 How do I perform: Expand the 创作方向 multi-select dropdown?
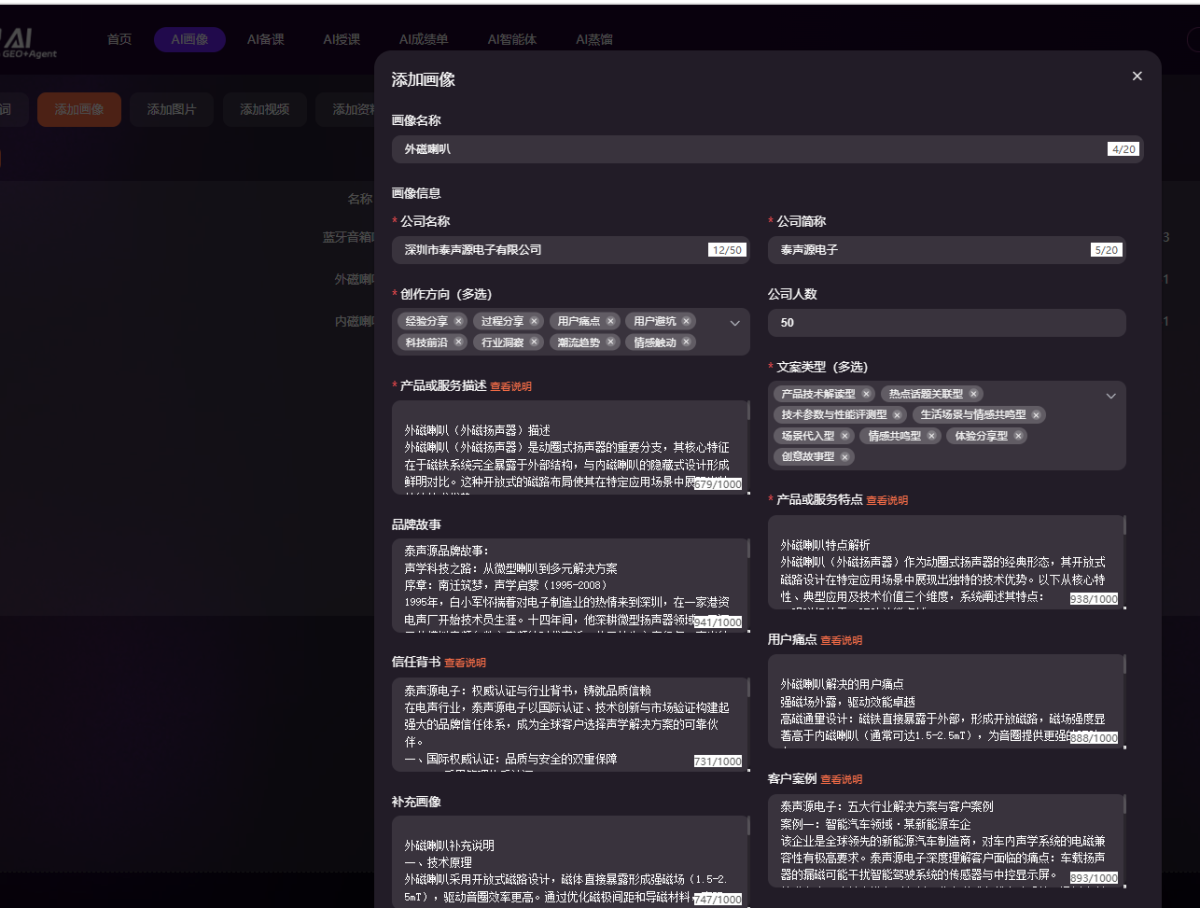[x=735, y=323]
